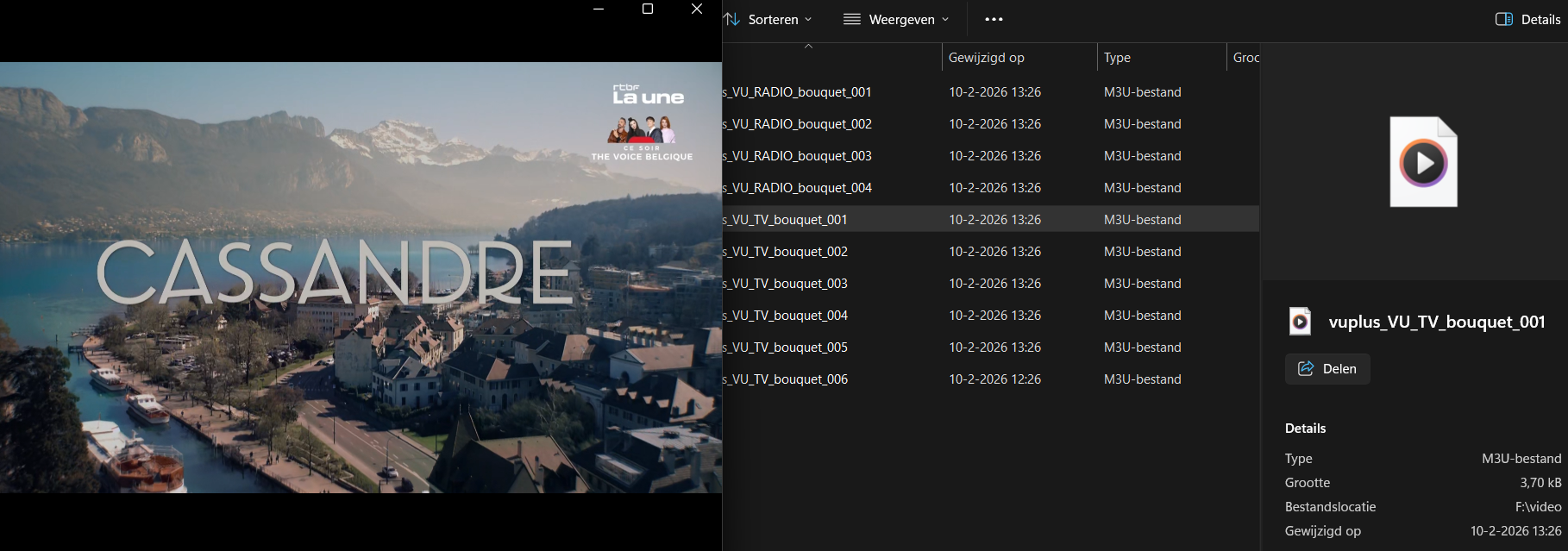Click sort direction chevron above name column
The width and height of the screenshot is (1568, 551).
pyautogui.click(x=808, y=47)
